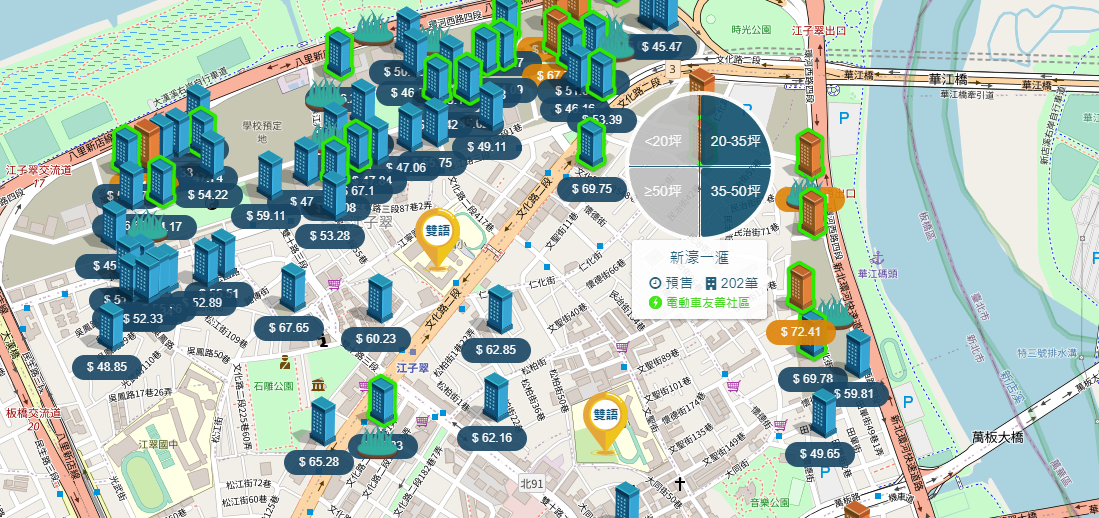Click the $ 45.47 price label
The image size is (1099, 518).
(662, 47)
